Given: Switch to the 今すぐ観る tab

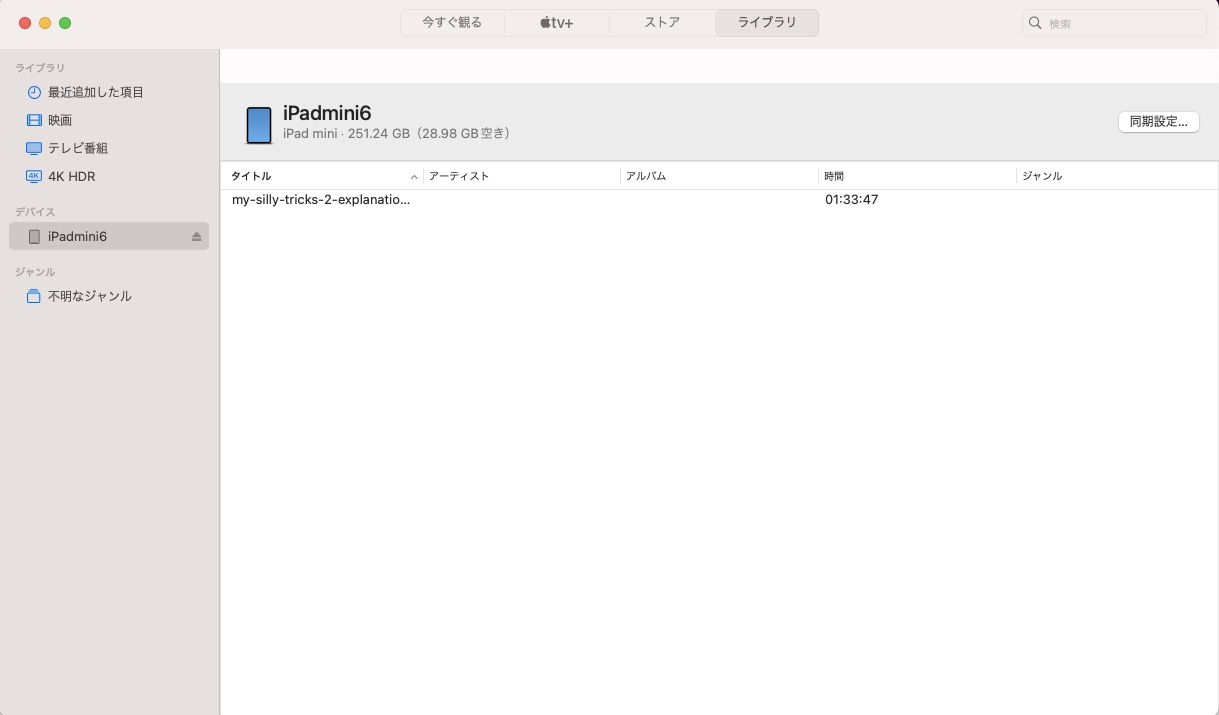Looking at the screenshot, I should (x=452, y=23).
